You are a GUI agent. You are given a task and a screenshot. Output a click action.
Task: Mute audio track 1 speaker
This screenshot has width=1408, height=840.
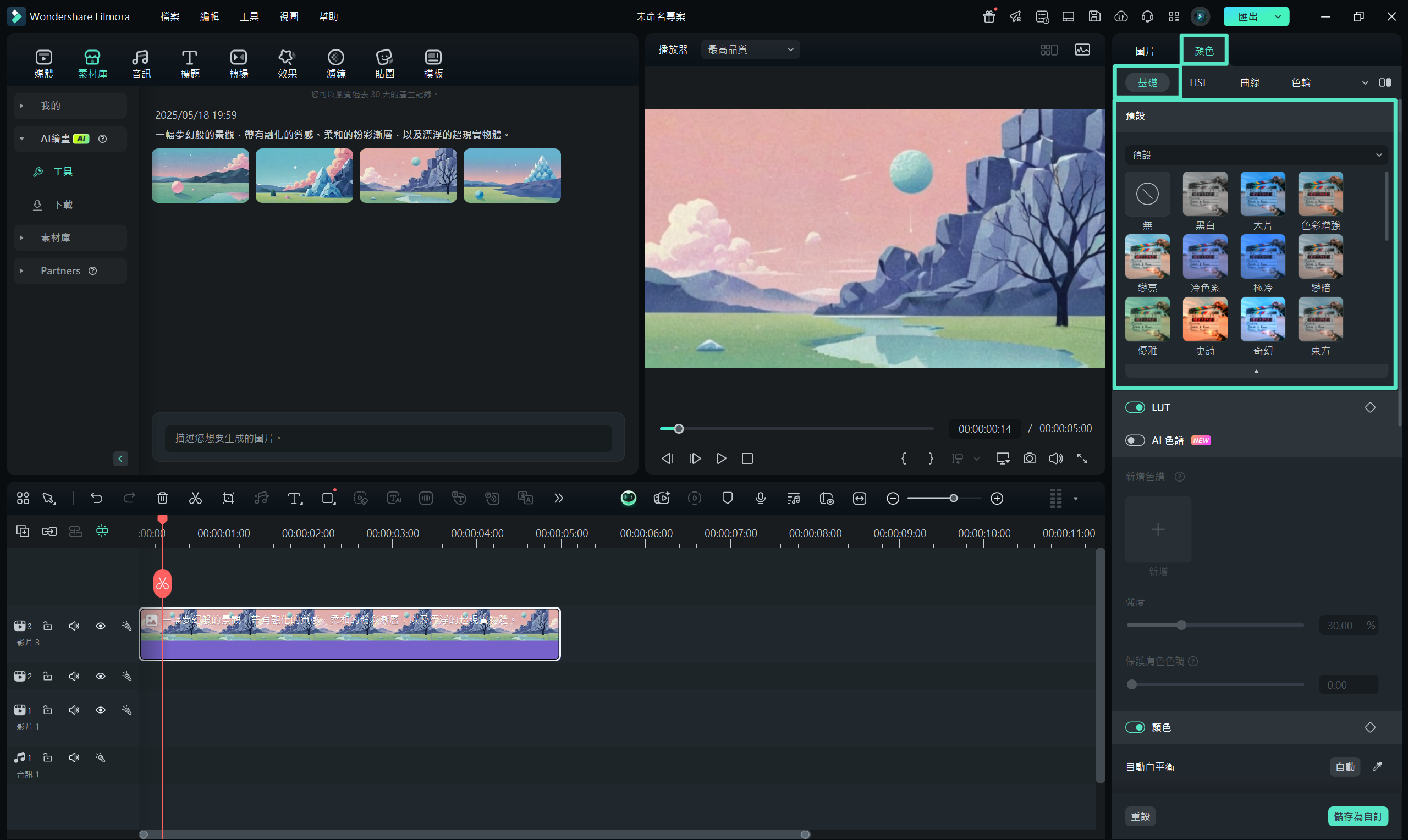pos(74,758)
